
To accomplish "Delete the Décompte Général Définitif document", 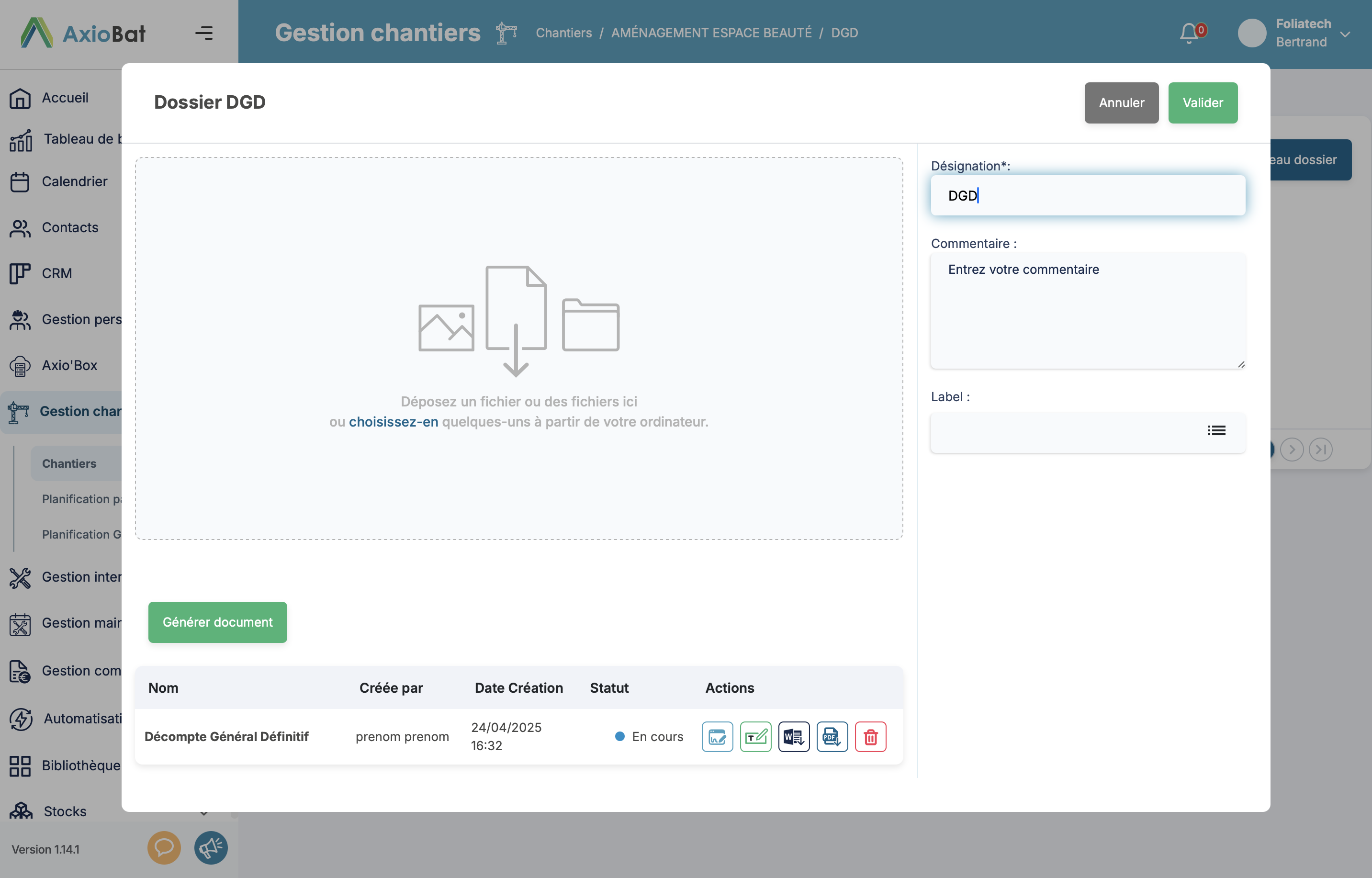I will [x=870, y=737].
